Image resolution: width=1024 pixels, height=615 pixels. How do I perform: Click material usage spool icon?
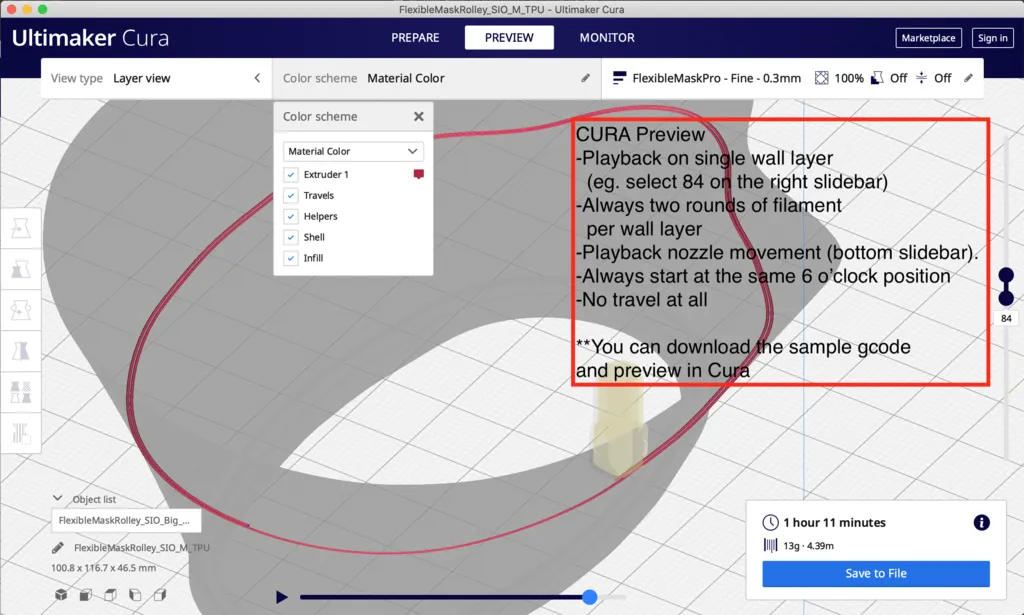771,546
